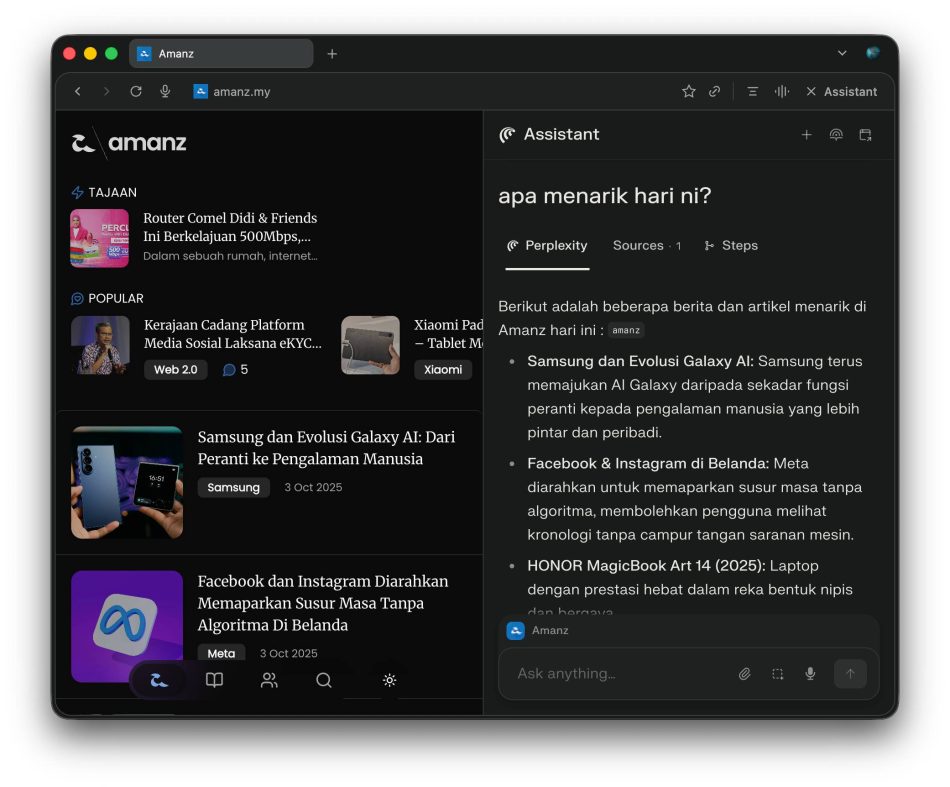Switch to the Steps tab
950x787 pixels.
tap(731, 246)
